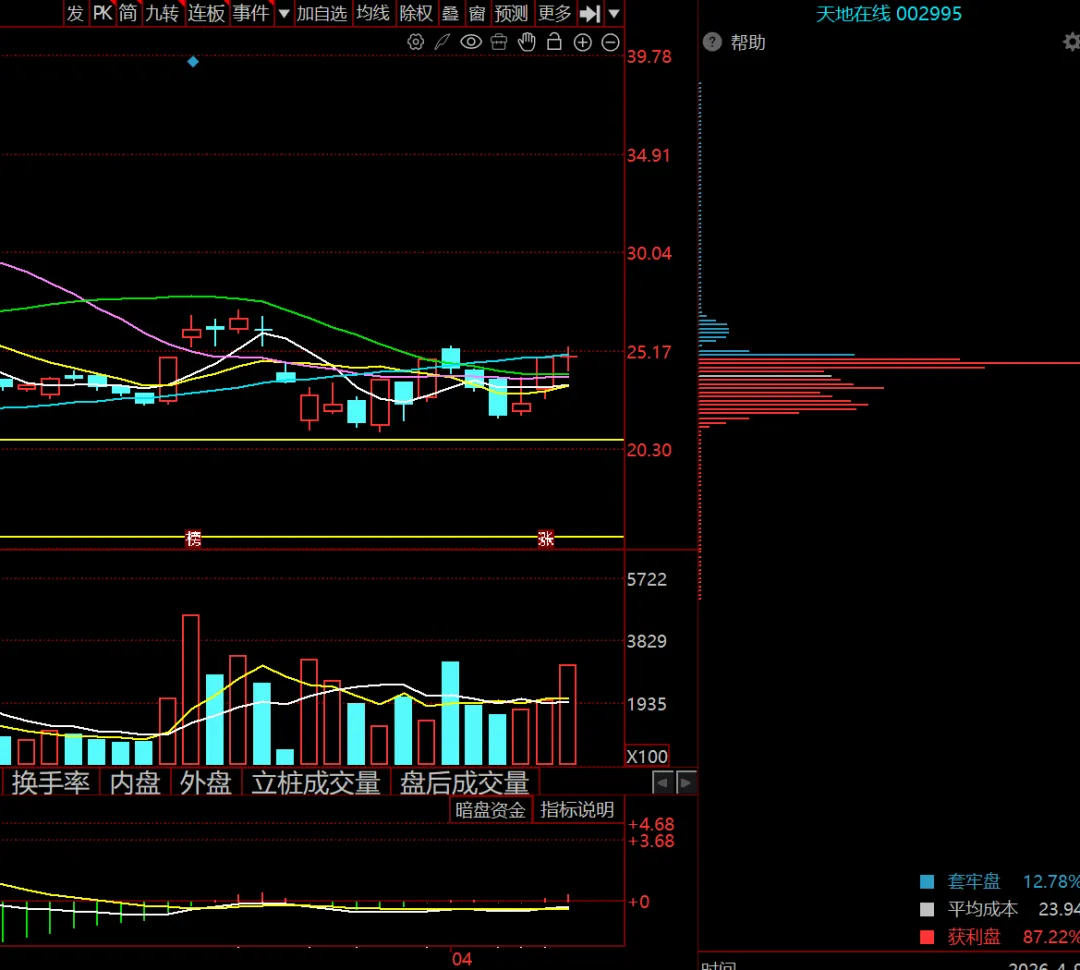The image size is (1080, 970).
Task: Click the help question mark icon
Action: click(712, 42)
